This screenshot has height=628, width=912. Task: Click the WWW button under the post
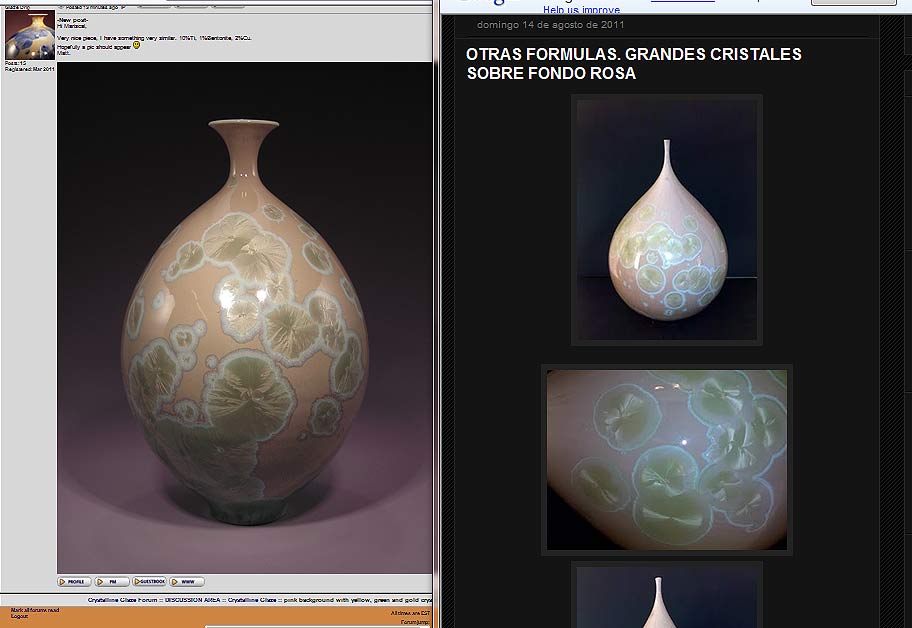[187, 581]
